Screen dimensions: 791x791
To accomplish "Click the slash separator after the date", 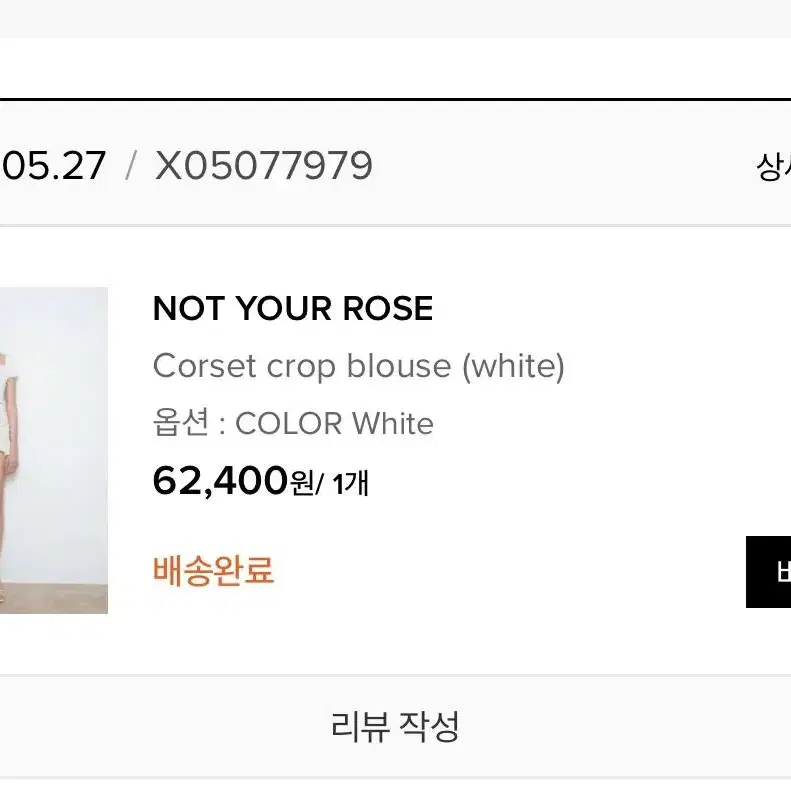I will coord(131,165).
